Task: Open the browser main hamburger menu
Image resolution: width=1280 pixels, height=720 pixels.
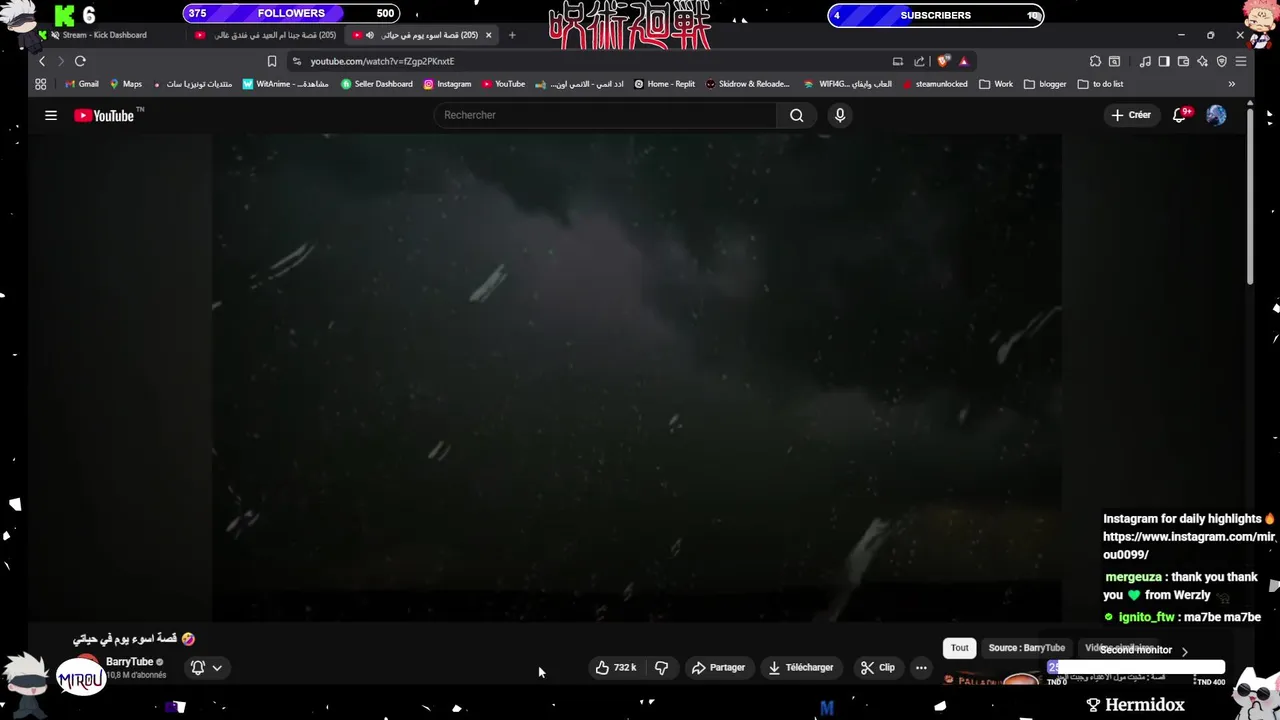Action: tap(1241, 61)
